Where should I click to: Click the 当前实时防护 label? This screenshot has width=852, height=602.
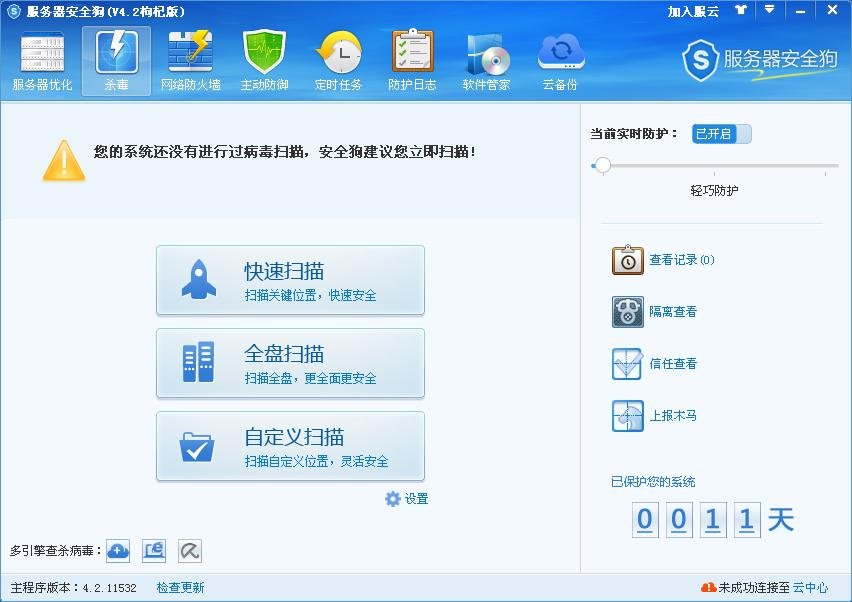click(x=634, y=134)
